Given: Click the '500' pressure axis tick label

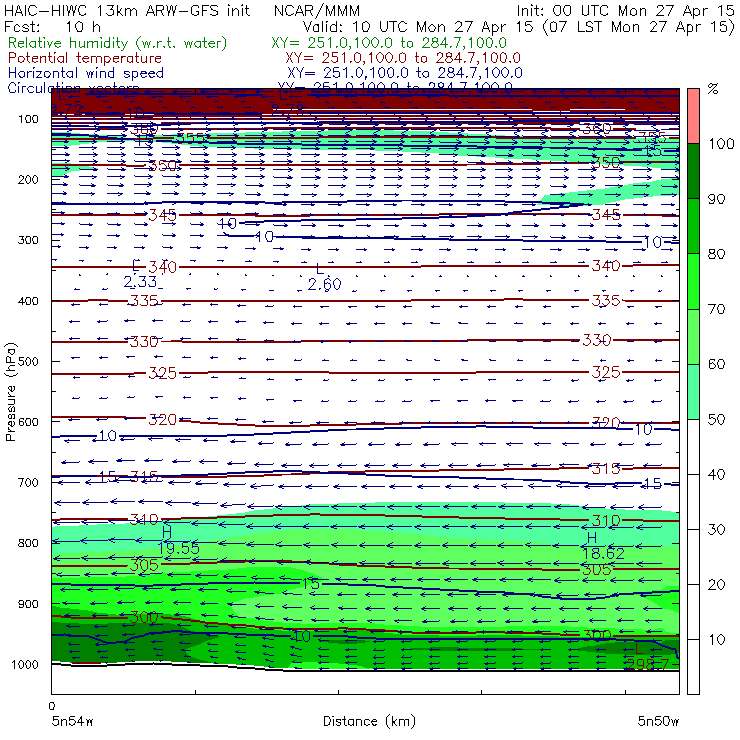Looking at the screenshot, I should coord(28,362).
